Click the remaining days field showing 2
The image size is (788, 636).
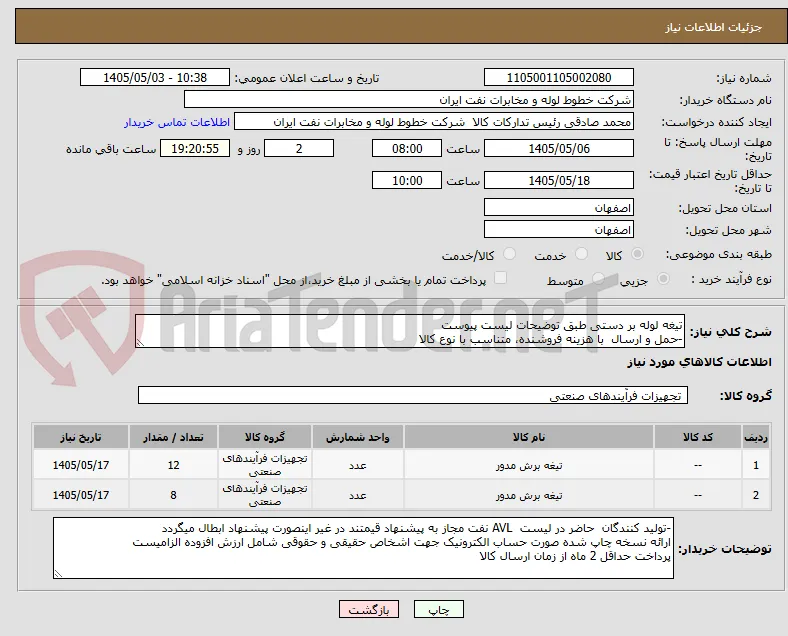(x=299, y=148)
